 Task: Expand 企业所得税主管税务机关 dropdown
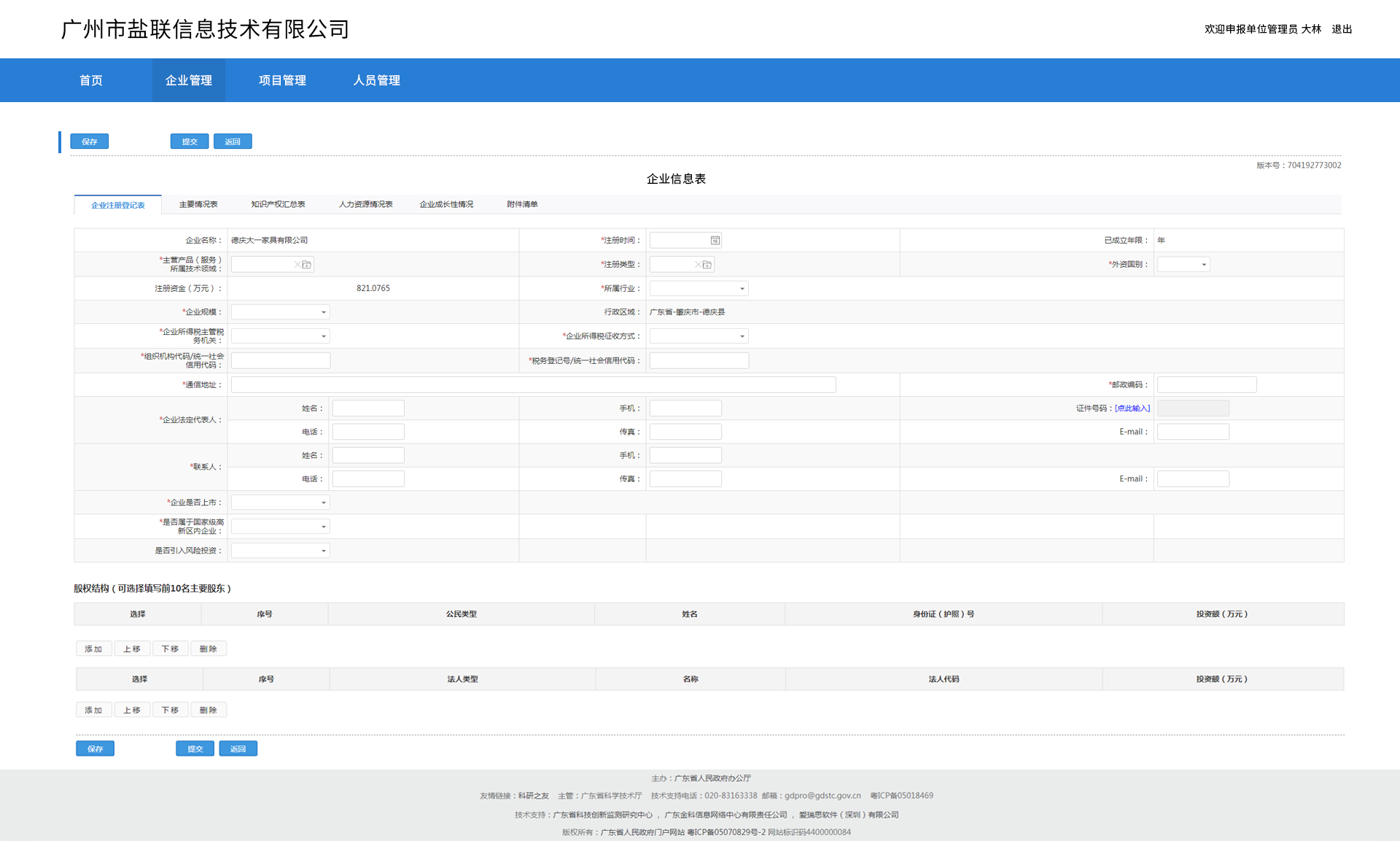click(x=280, y=336)
